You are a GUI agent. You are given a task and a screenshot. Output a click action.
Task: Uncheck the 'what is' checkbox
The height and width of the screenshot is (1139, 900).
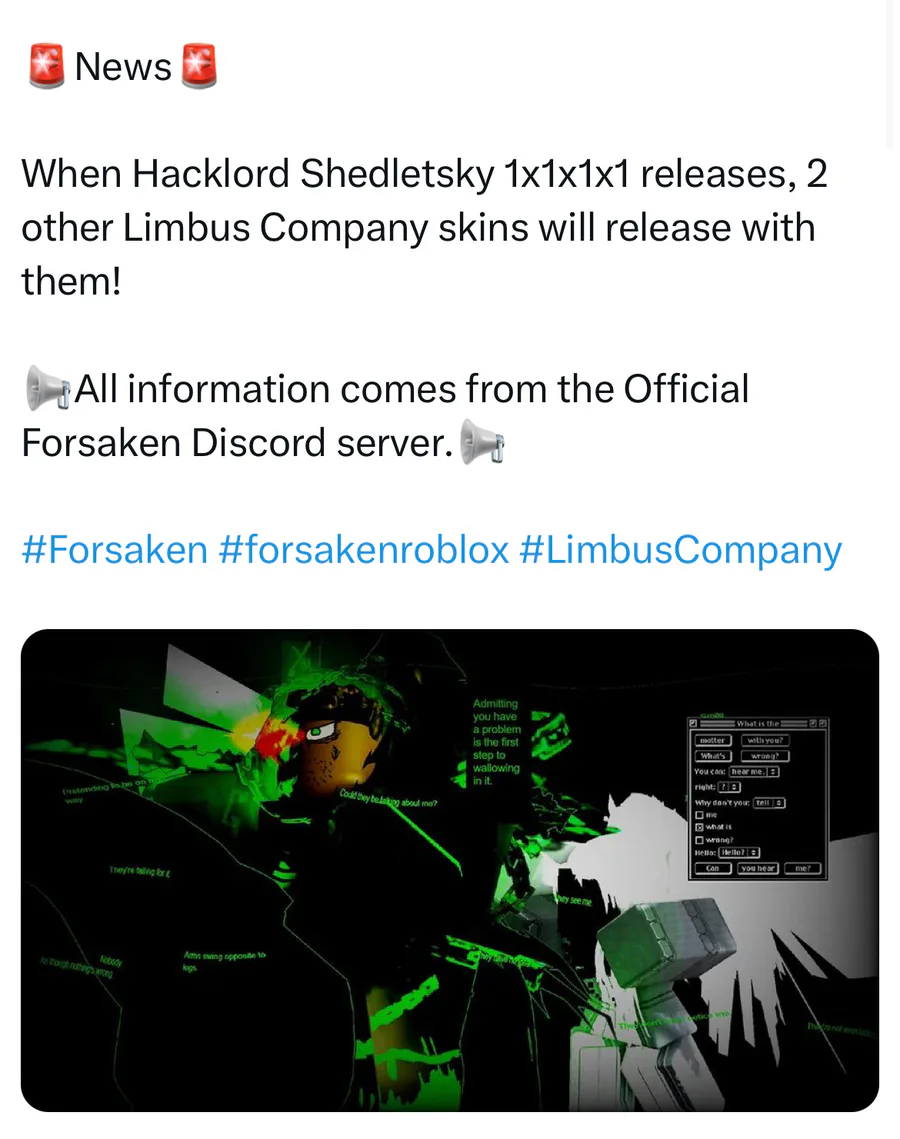pos(700,827)
